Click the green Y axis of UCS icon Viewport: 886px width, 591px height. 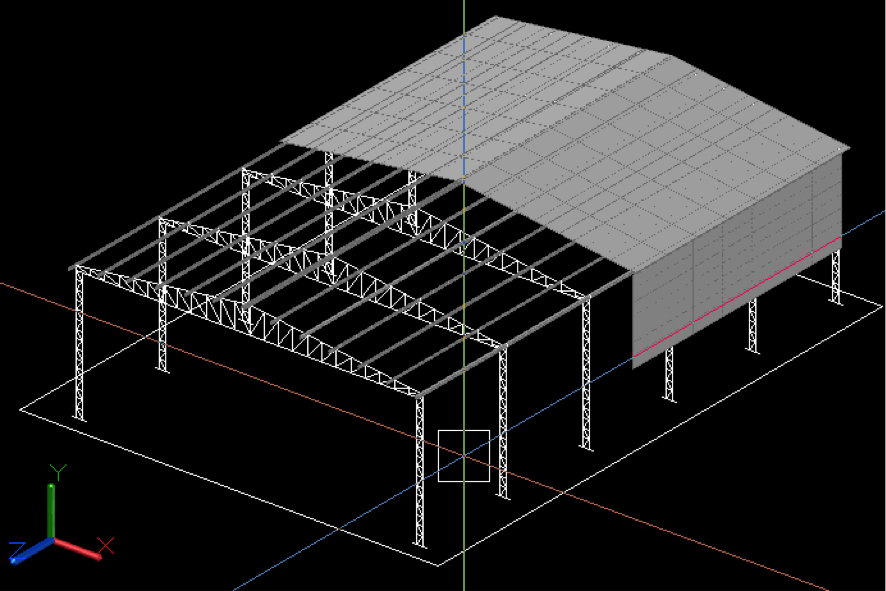coord(51,510)
